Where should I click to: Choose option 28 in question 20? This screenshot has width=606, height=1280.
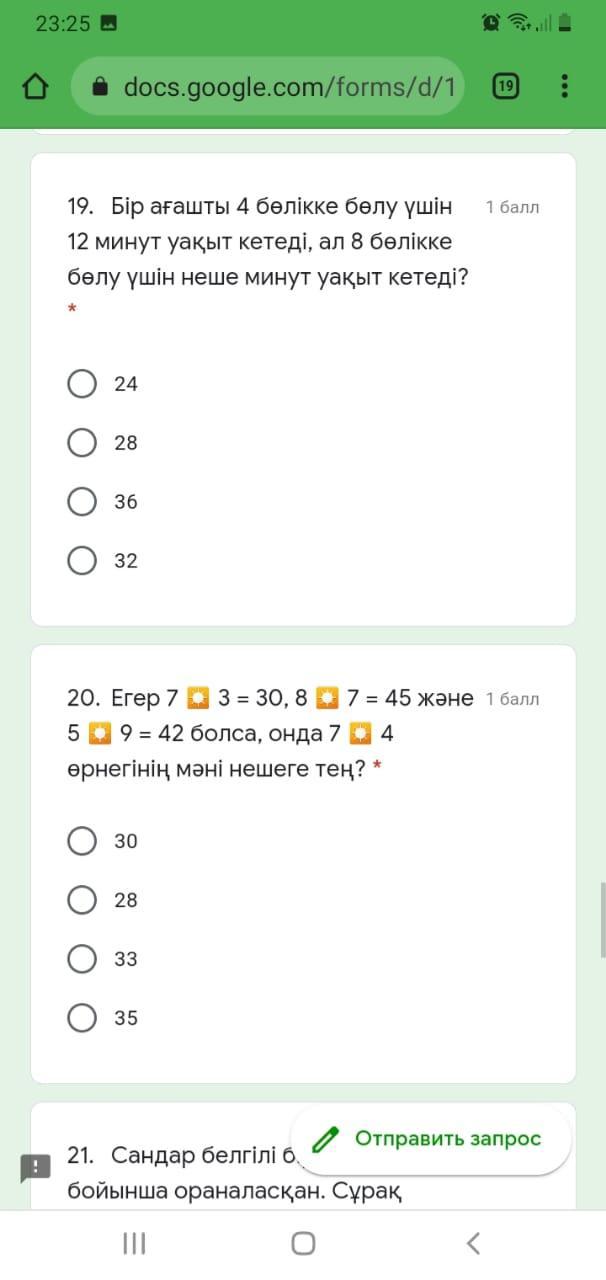(82, 900)
